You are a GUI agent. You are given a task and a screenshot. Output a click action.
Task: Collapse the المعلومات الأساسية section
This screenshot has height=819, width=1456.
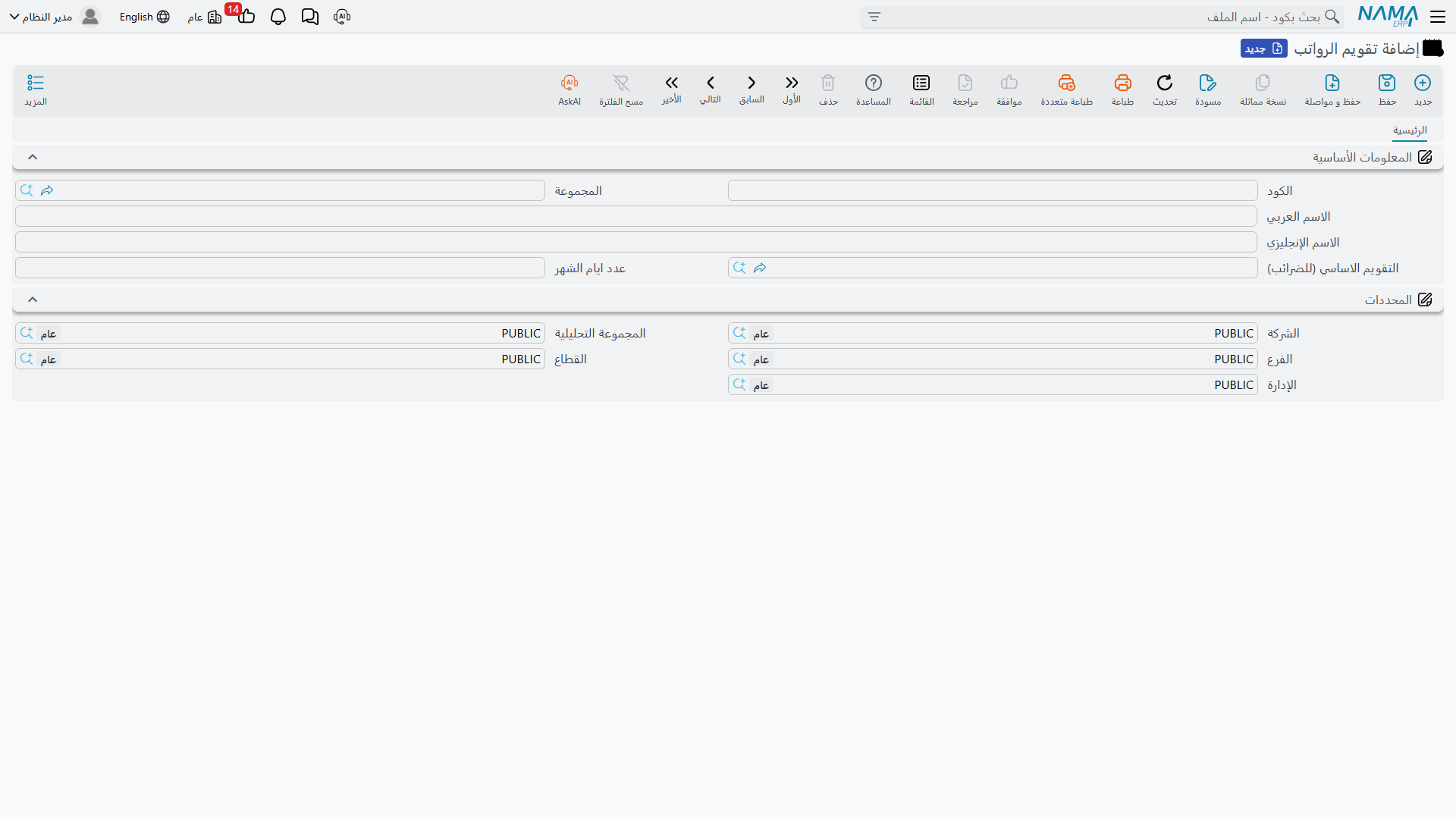[33, 157]
